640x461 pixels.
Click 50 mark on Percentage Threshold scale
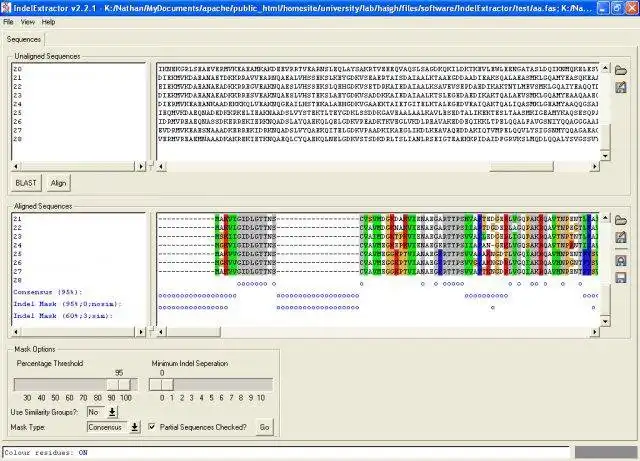pos(55,398)
